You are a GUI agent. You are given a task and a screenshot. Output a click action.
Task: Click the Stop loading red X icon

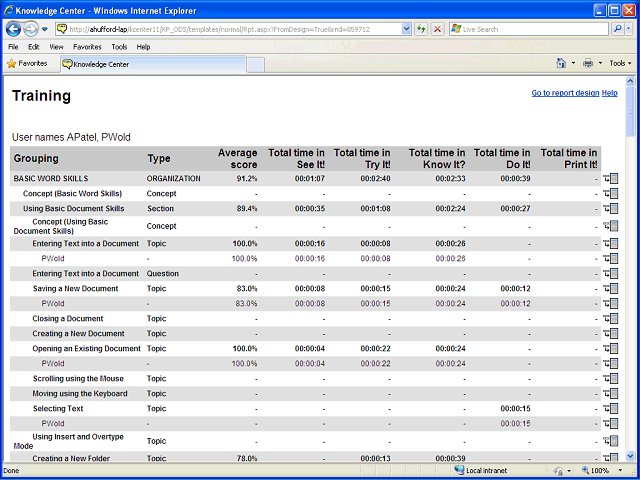(437, 29)
